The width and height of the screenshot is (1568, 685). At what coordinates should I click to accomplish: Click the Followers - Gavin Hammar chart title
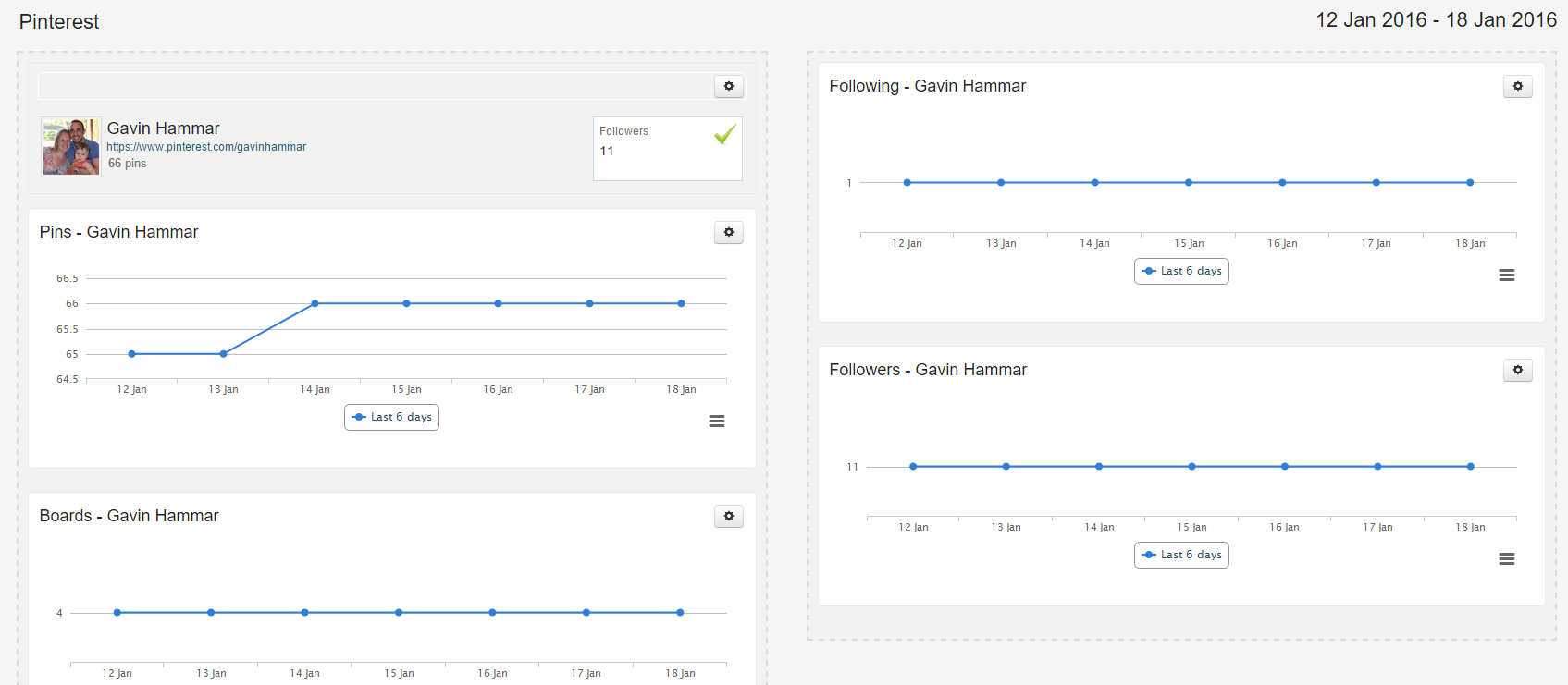928,370
